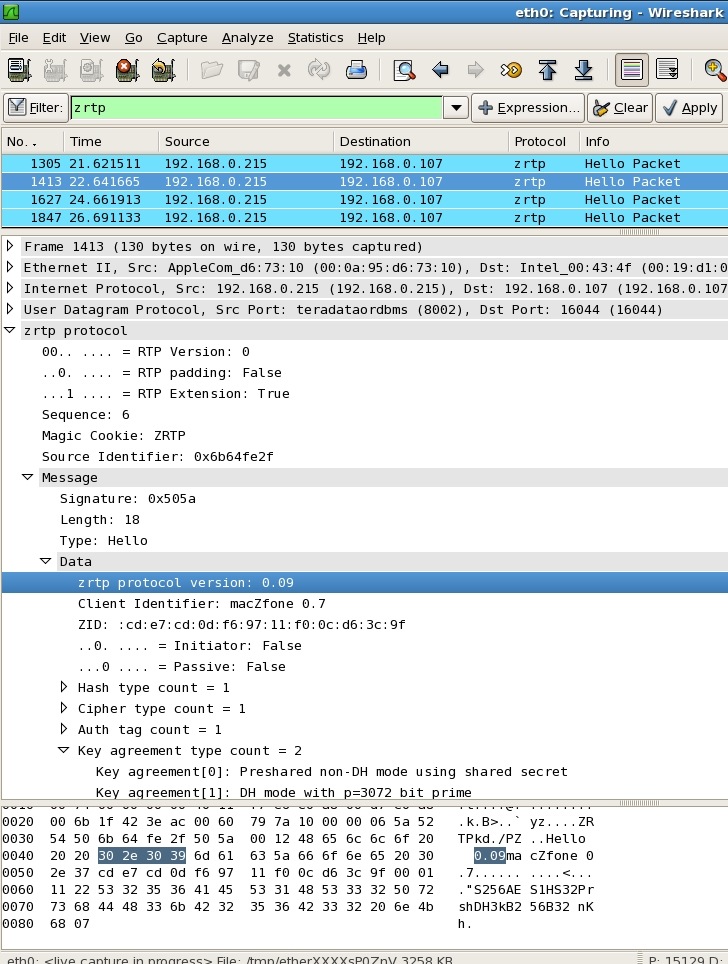Jump to the last packet
This screenshot has width=728, height=964.
point(583,70)
